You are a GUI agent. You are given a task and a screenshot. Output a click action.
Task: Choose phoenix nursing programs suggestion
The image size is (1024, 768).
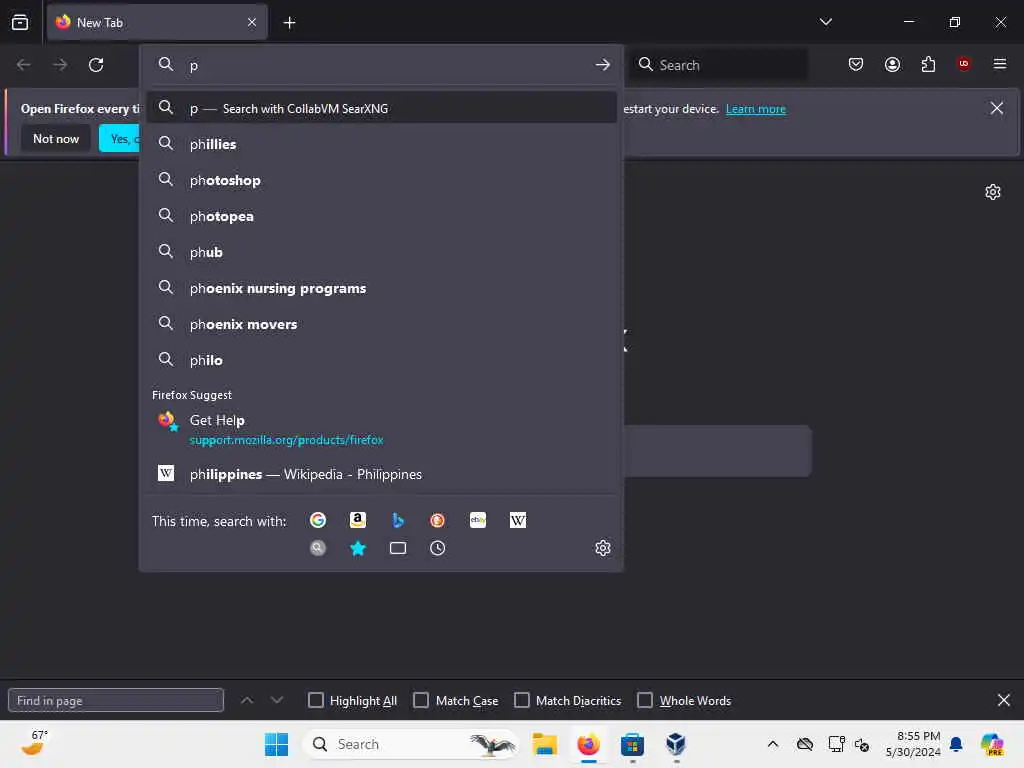(x=381, y=288)
